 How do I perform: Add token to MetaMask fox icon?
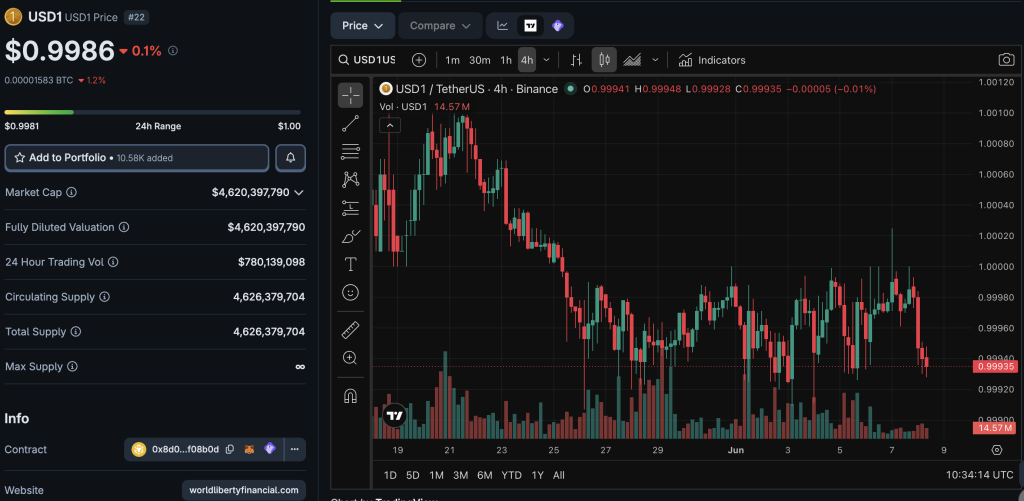point(249,449)
